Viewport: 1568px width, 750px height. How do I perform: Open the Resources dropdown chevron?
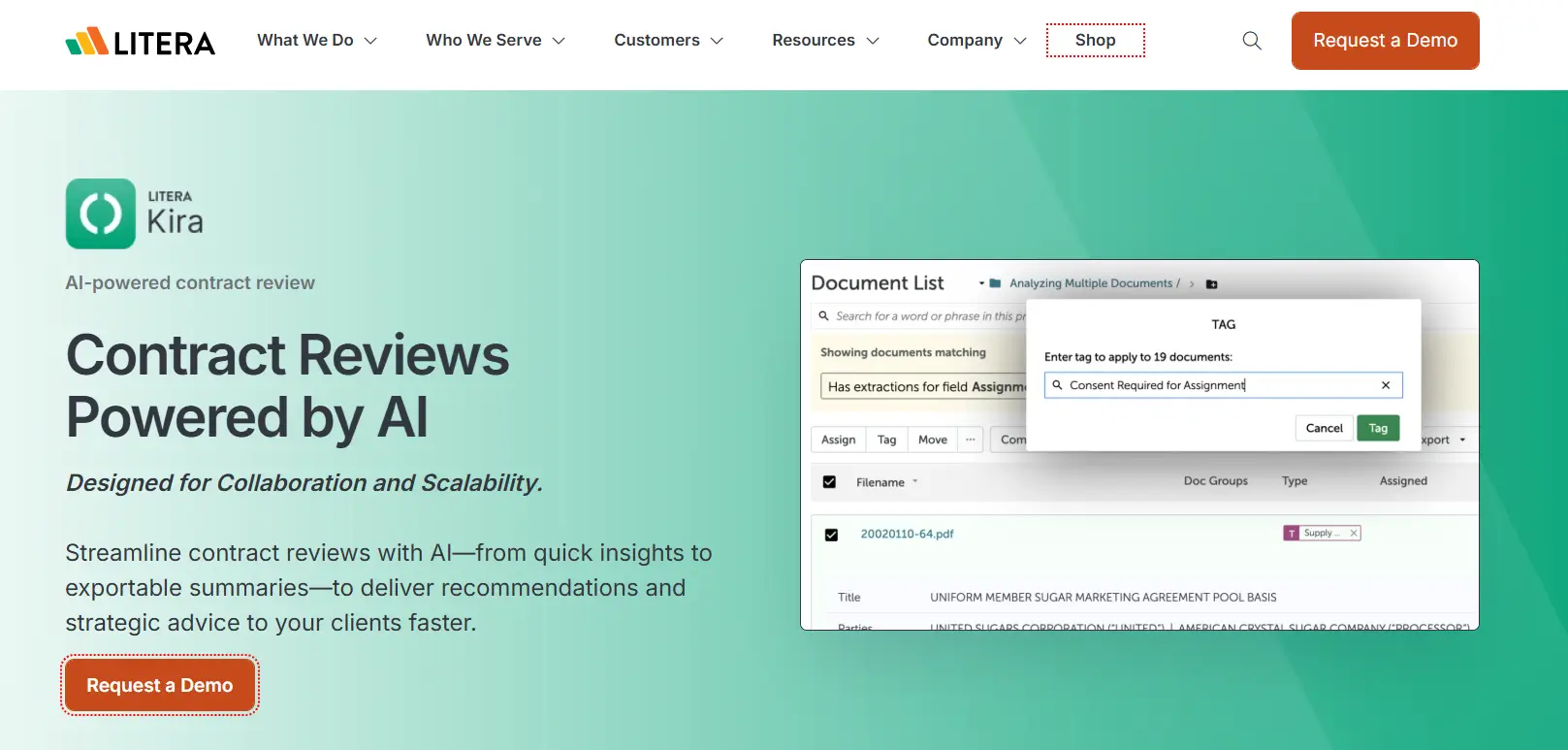pyautogui.click(x=872, y=41)
